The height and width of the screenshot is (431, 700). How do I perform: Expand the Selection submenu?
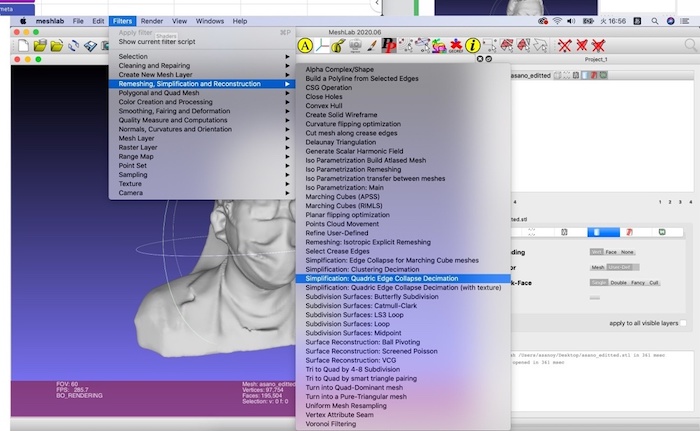pyautogui.click(x=202, y=56)
